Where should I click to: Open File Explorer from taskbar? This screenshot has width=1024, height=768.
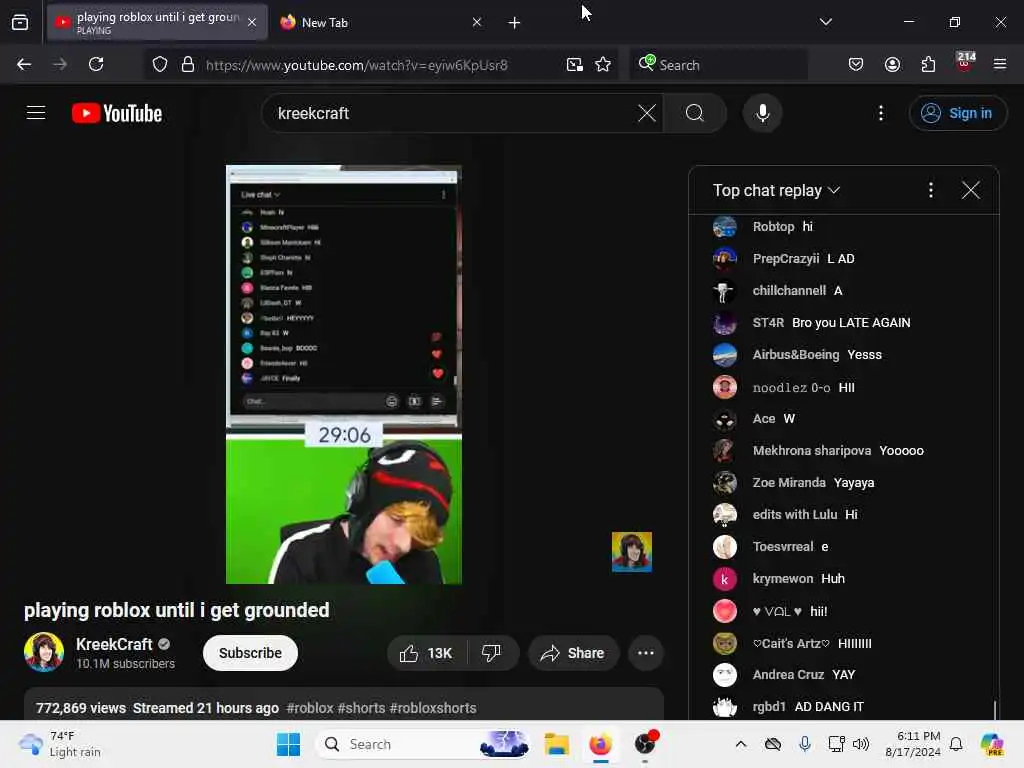(556, 744)
